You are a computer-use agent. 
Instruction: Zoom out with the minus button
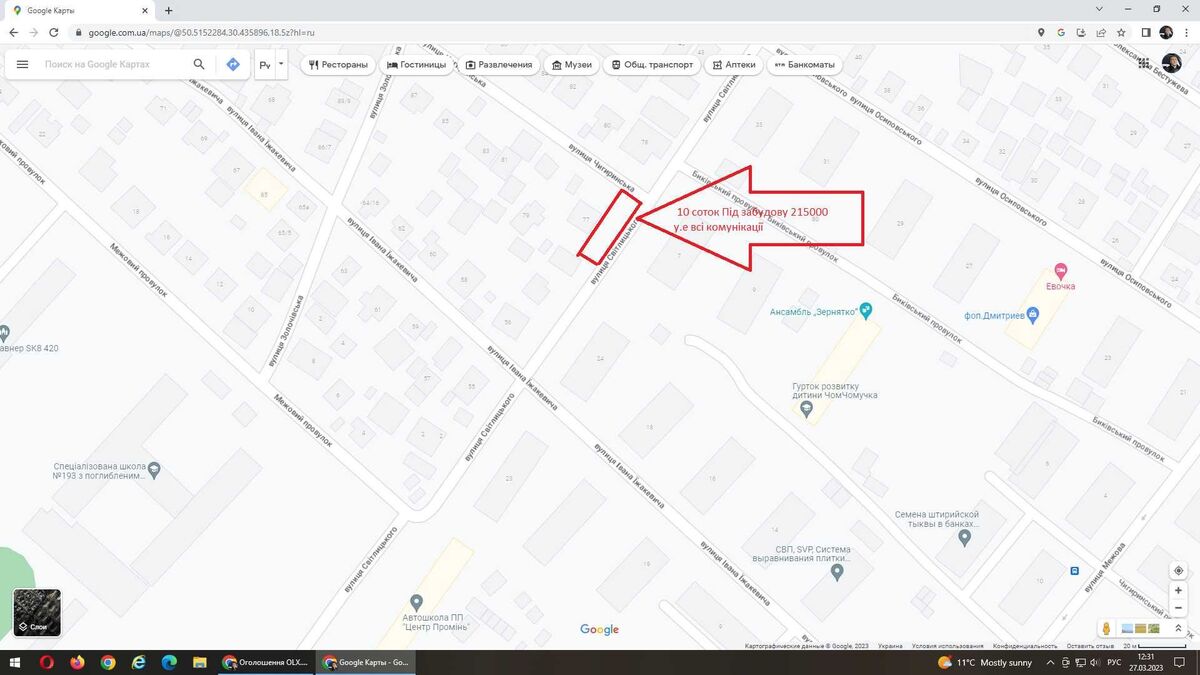(x=1178, y=607)
